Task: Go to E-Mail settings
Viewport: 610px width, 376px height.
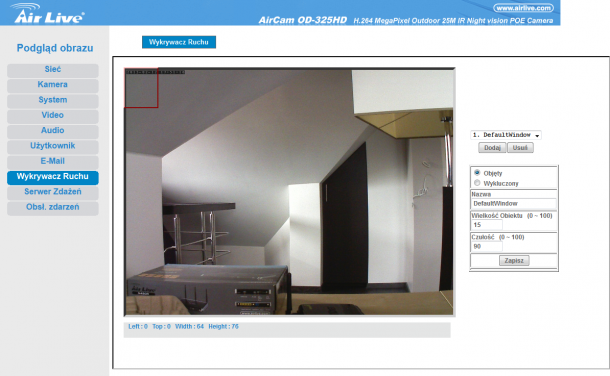Action: coord(53,161)
